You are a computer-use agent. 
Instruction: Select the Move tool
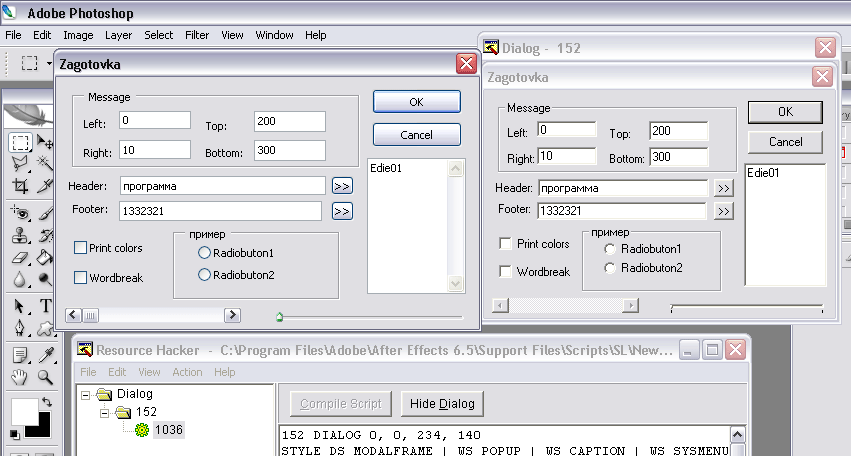45,143
